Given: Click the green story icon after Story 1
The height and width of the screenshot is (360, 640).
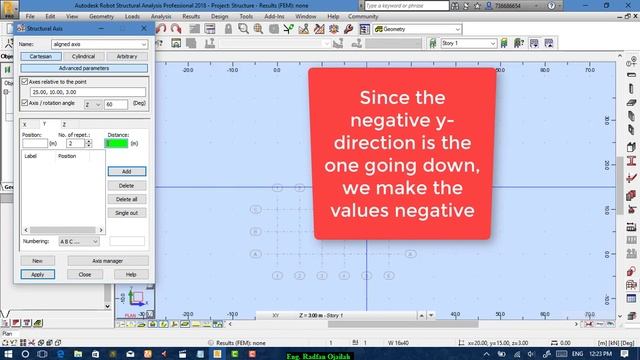Looking at the screenshot, I should 504,43.
